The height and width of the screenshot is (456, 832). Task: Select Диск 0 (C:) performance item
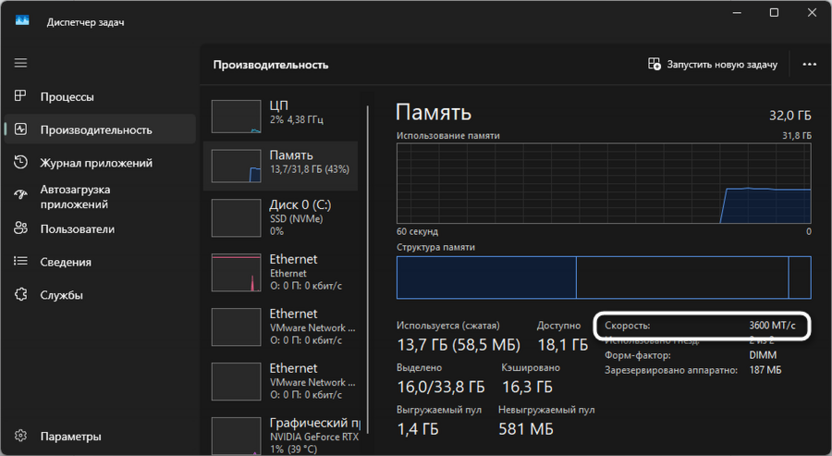click(x=280, y=218)
